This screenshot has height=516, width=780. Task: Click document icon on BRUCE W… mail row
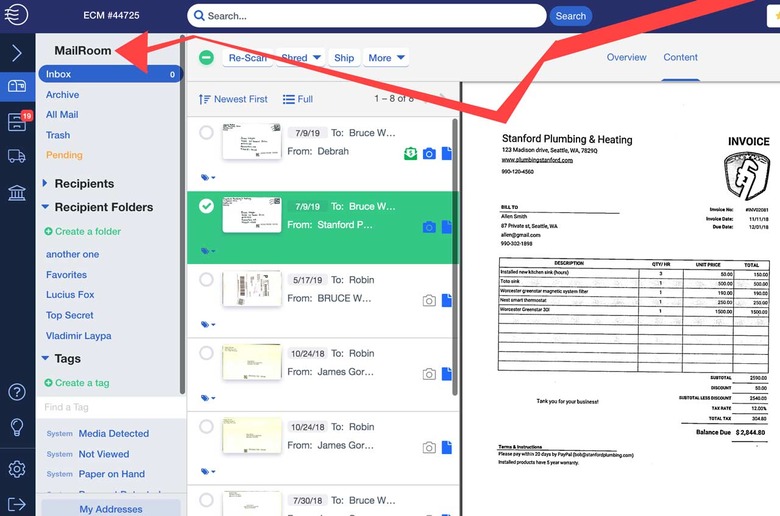click(x=447, y=300)
